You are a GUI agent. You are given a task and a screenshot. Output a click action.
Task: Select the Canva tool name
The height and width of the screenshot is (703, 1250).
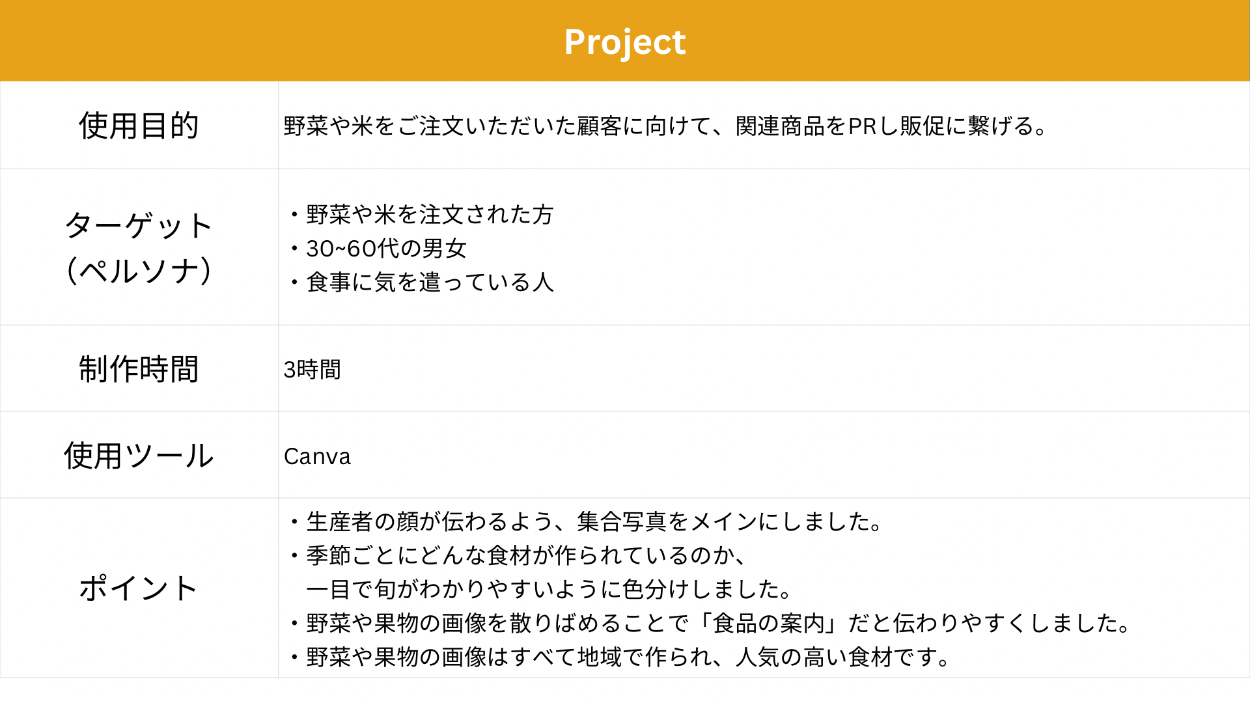(317, 457)
